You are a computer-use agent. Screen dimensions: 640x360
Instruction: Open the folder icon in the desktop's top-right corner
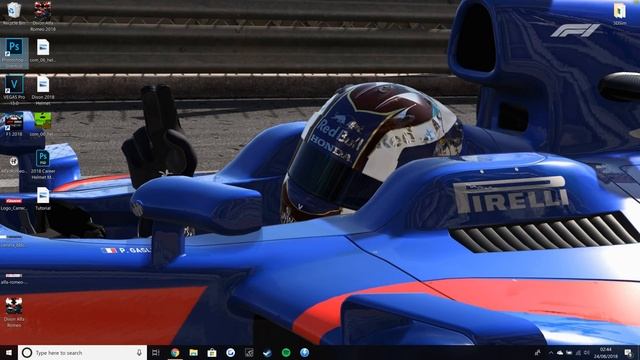click(620, 13)
